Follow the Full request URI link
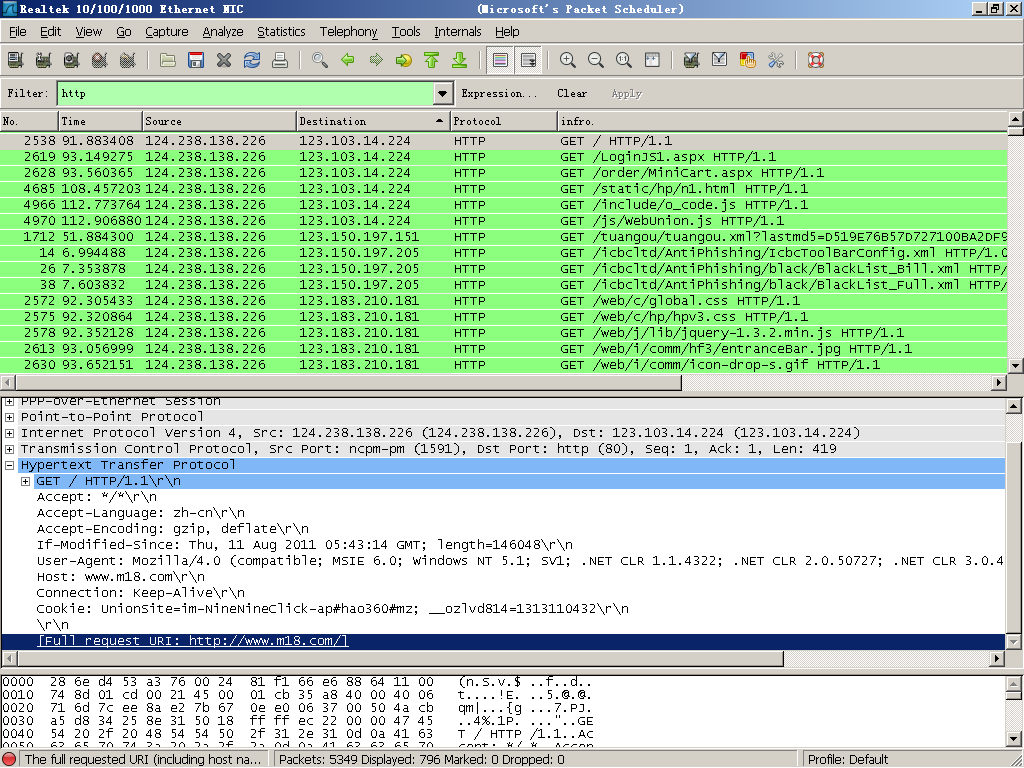The image size is (1024, 768). [x=193, y=641]
